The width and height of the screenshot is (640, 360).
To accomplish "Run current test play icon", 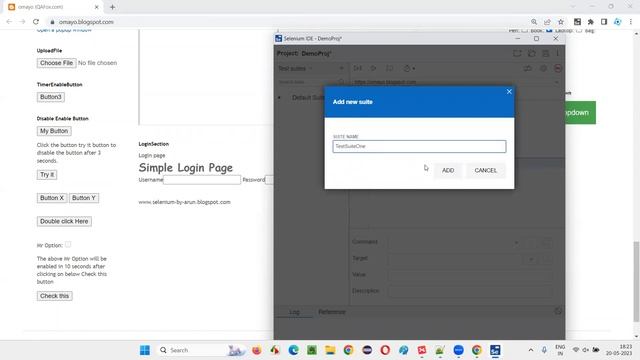I will pyautogui.click(x=373, y=68).
